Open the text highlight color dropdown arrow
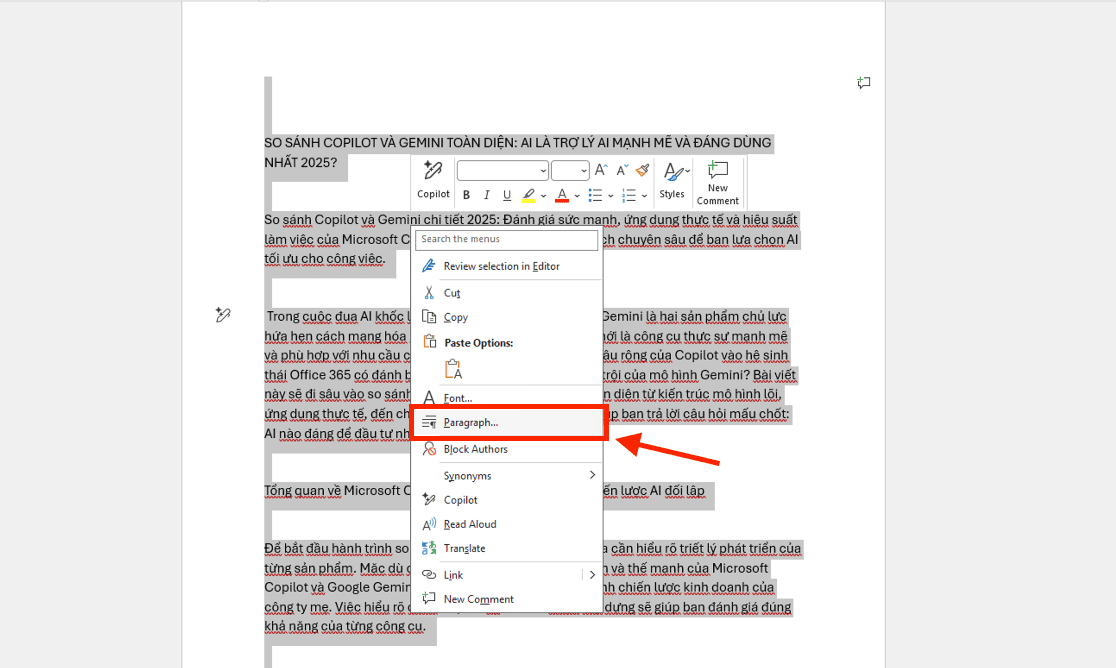This screenshot has width=1116, height=668. (x=543, y=194)
